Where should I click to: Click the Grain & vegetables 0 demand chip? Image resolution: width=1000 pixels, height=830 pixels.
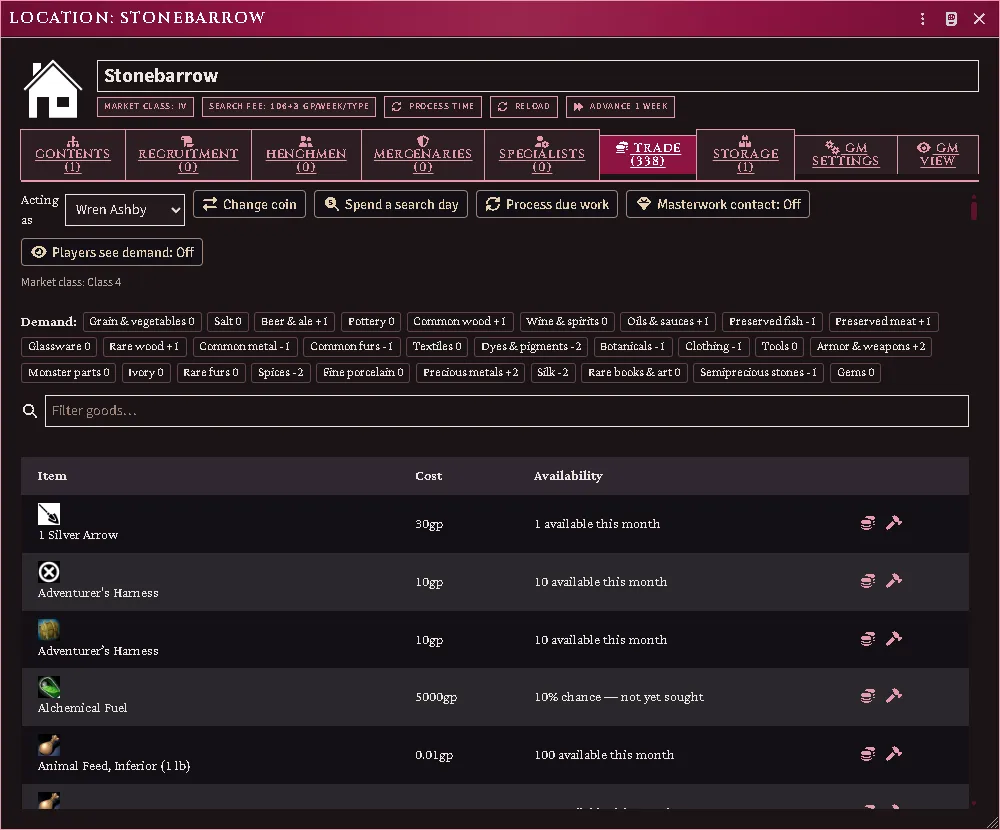tap(142, 322)
